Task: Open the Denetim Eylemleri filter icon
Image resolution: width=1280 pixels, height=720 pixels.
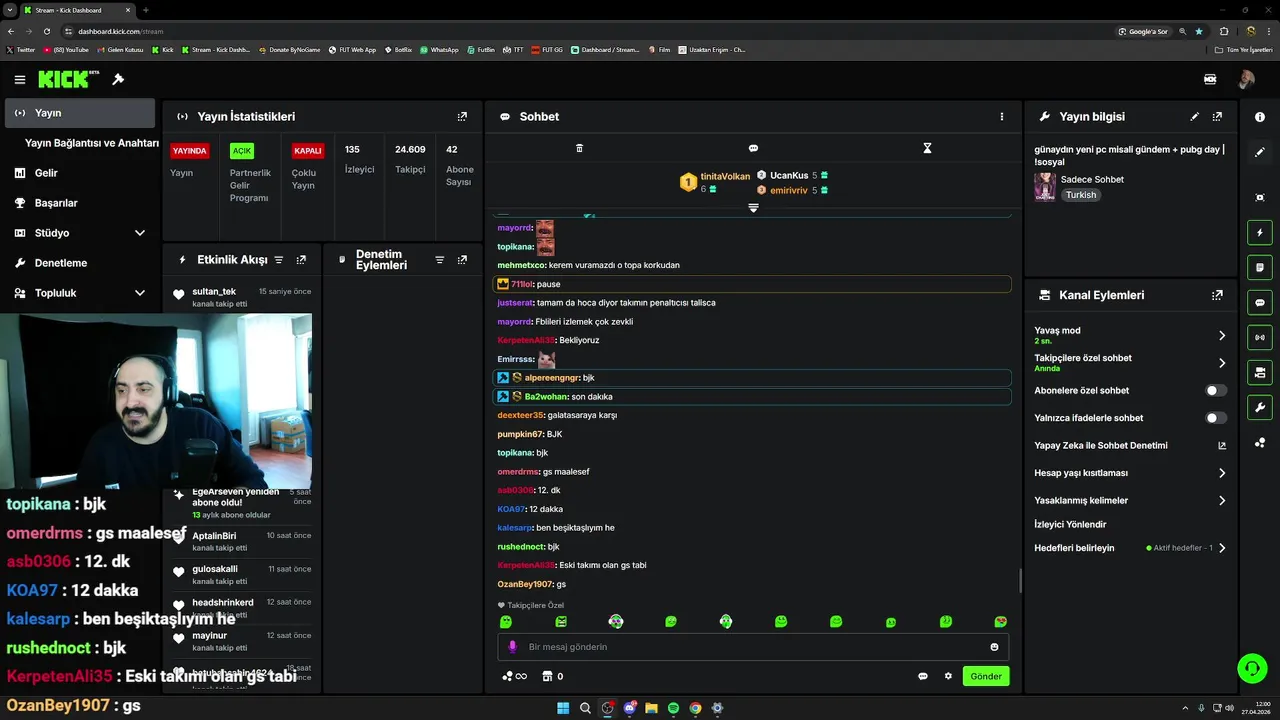Action: click(439, 260)
